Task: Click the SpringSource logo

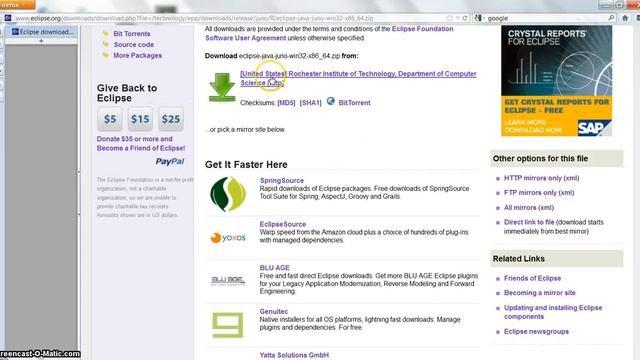Action: pyautogui.click(x=228, y=194)
